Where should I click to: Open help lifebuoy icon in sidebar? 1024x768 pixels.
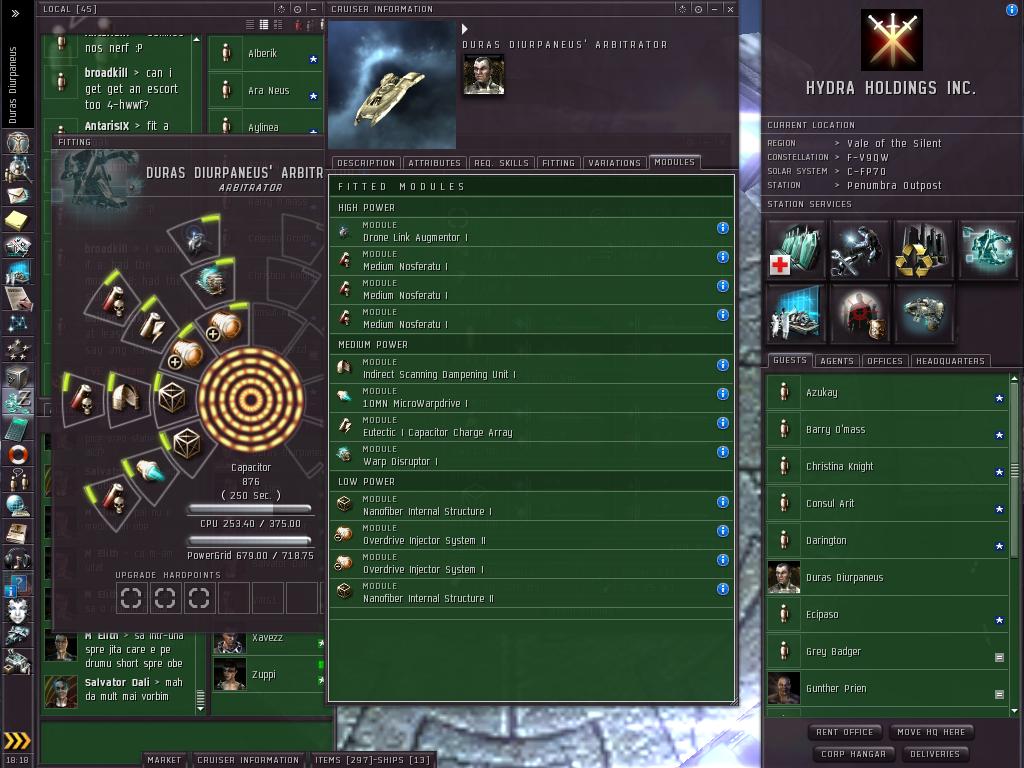point(18,454)
